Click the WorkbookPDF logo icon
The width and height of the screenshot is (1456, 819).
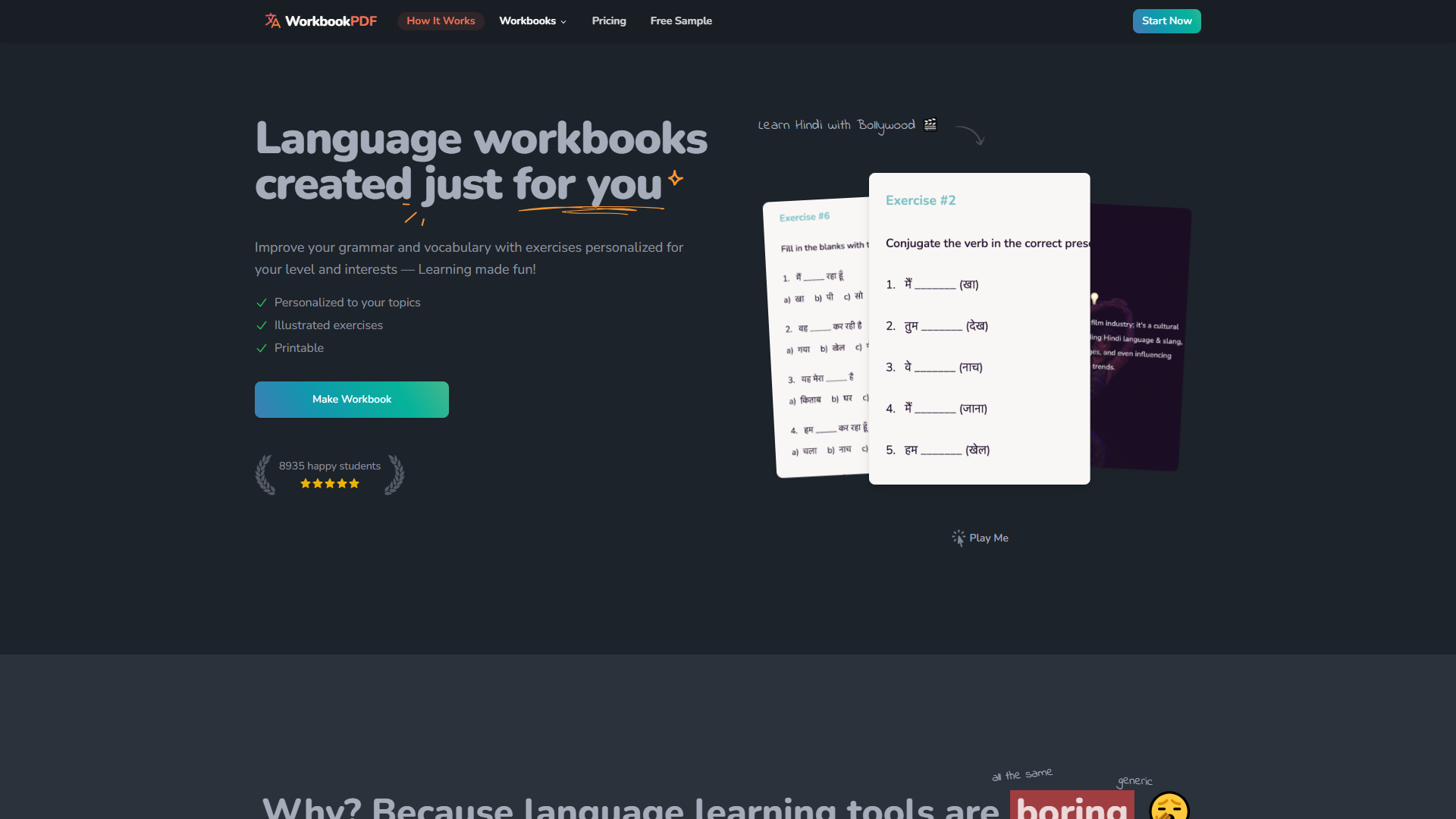coord(272,20)
